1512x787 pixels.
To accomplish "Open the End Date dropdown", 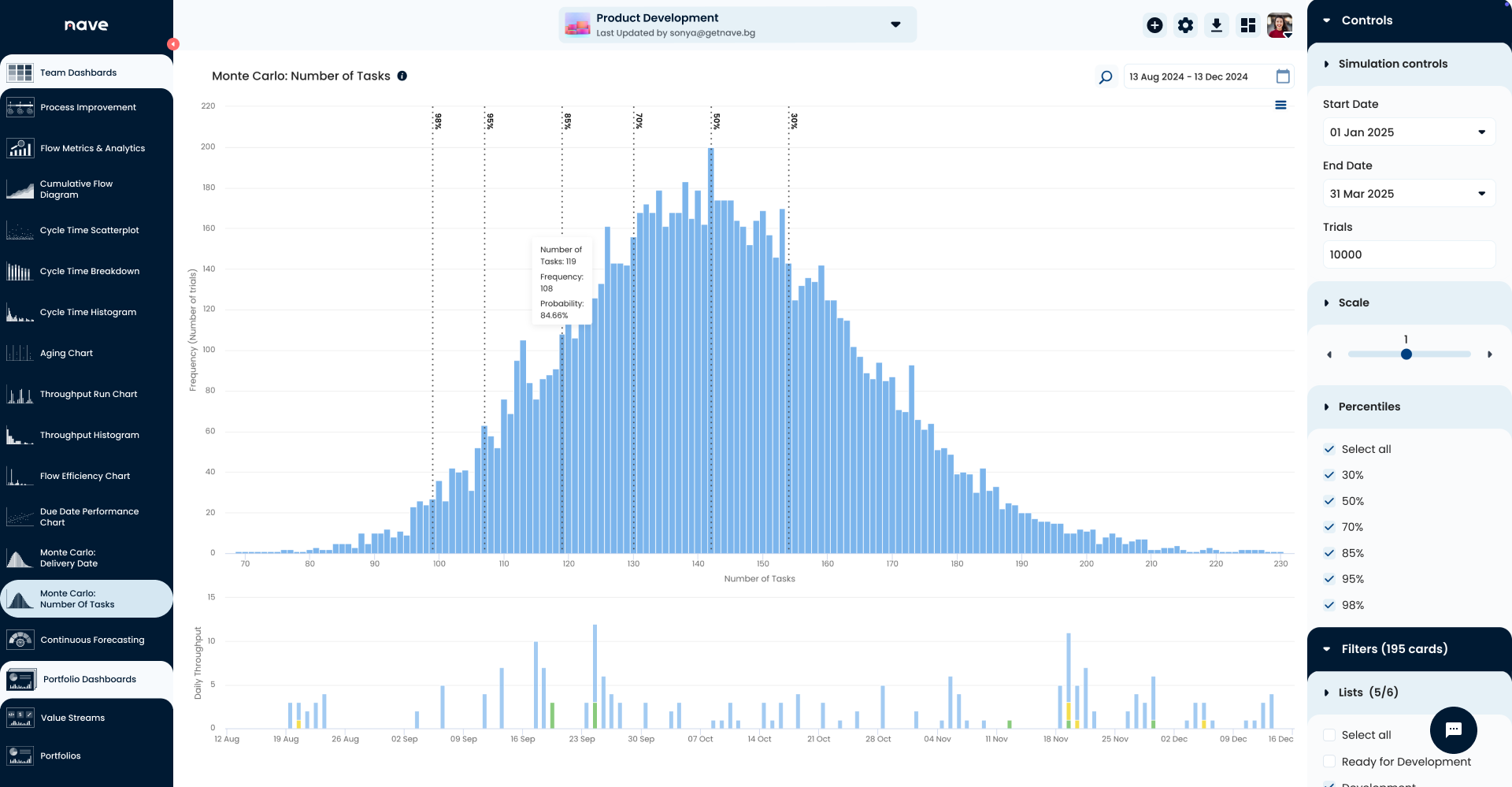I will click(1409, 193).
